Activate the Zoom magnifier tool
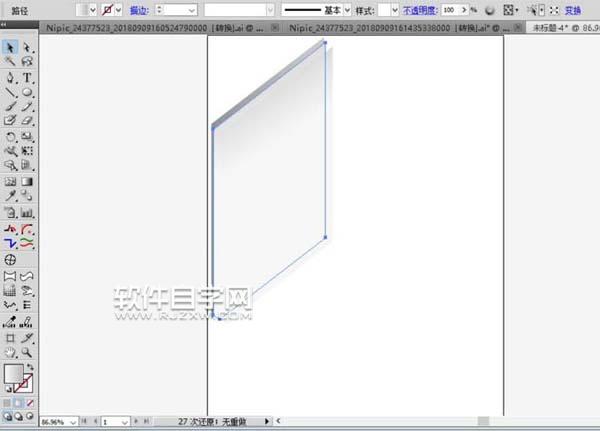Image resolution: width=600 pixels, height=431 pixels. [27, 353]
